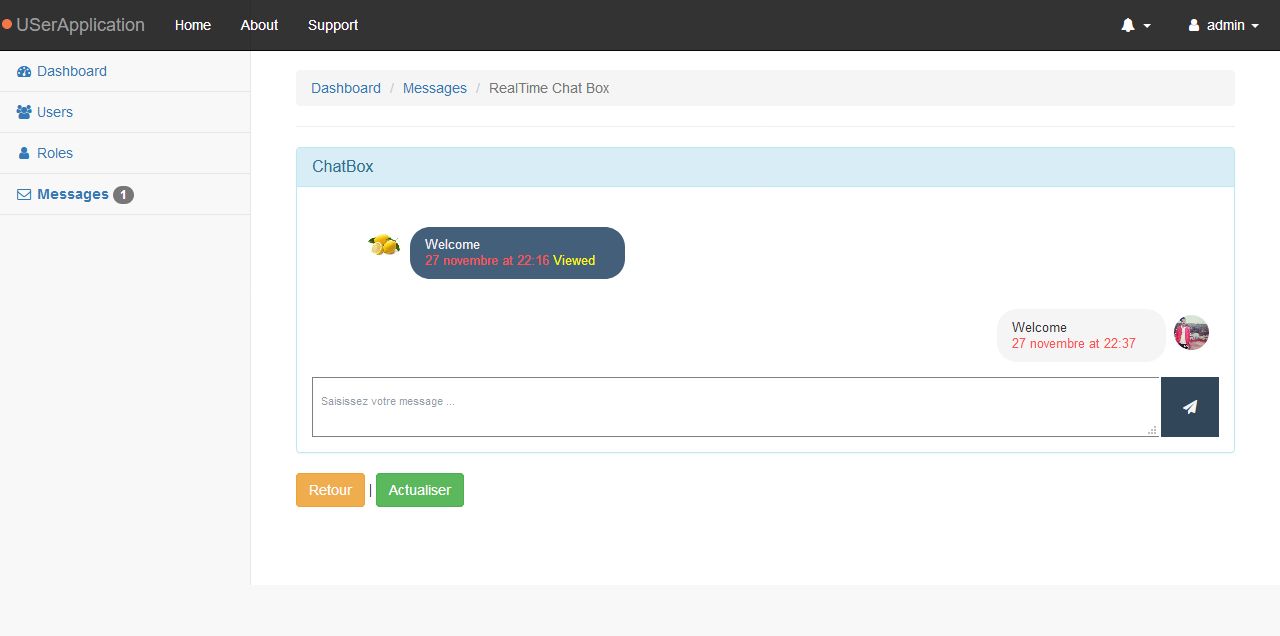This screenshot has height=636, width=1280.
Task: Follow the Dashboard breadcrumb link
Action: 346,88
